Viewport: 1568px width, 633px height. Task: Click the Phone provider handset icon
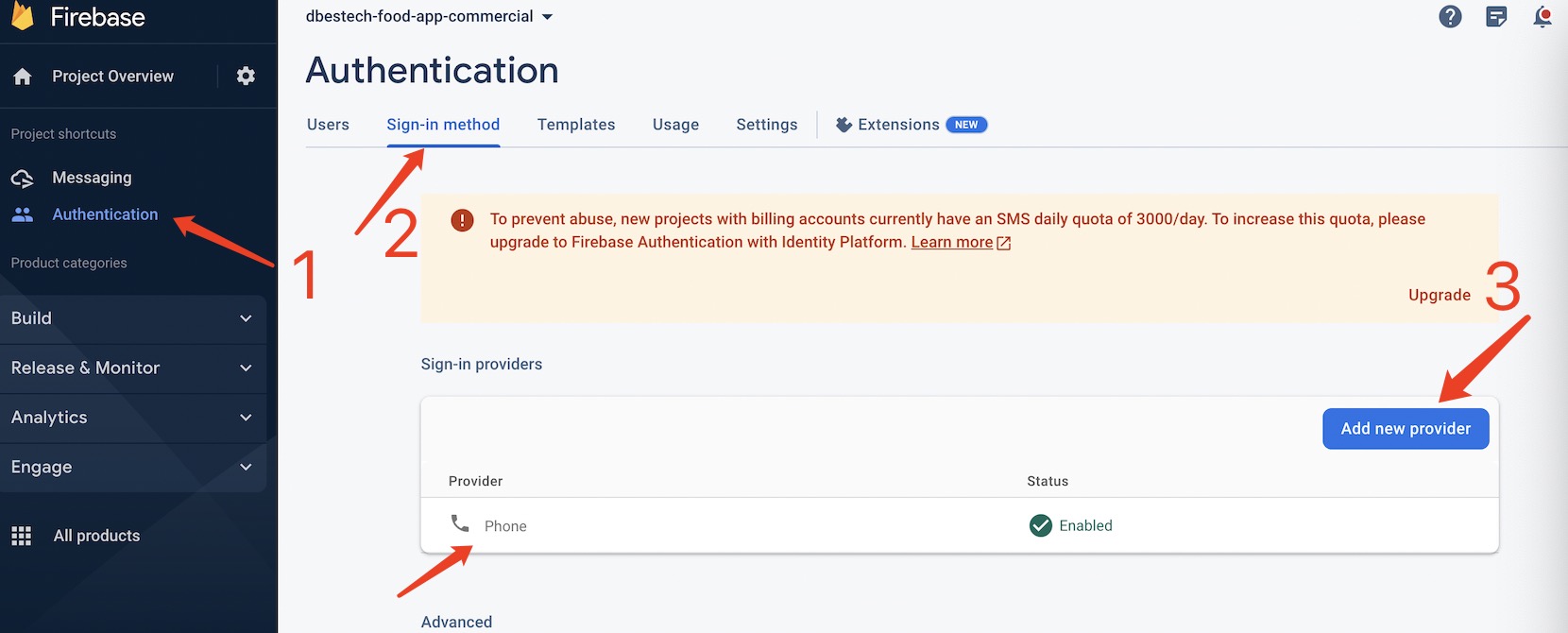[x=460, y=523]
